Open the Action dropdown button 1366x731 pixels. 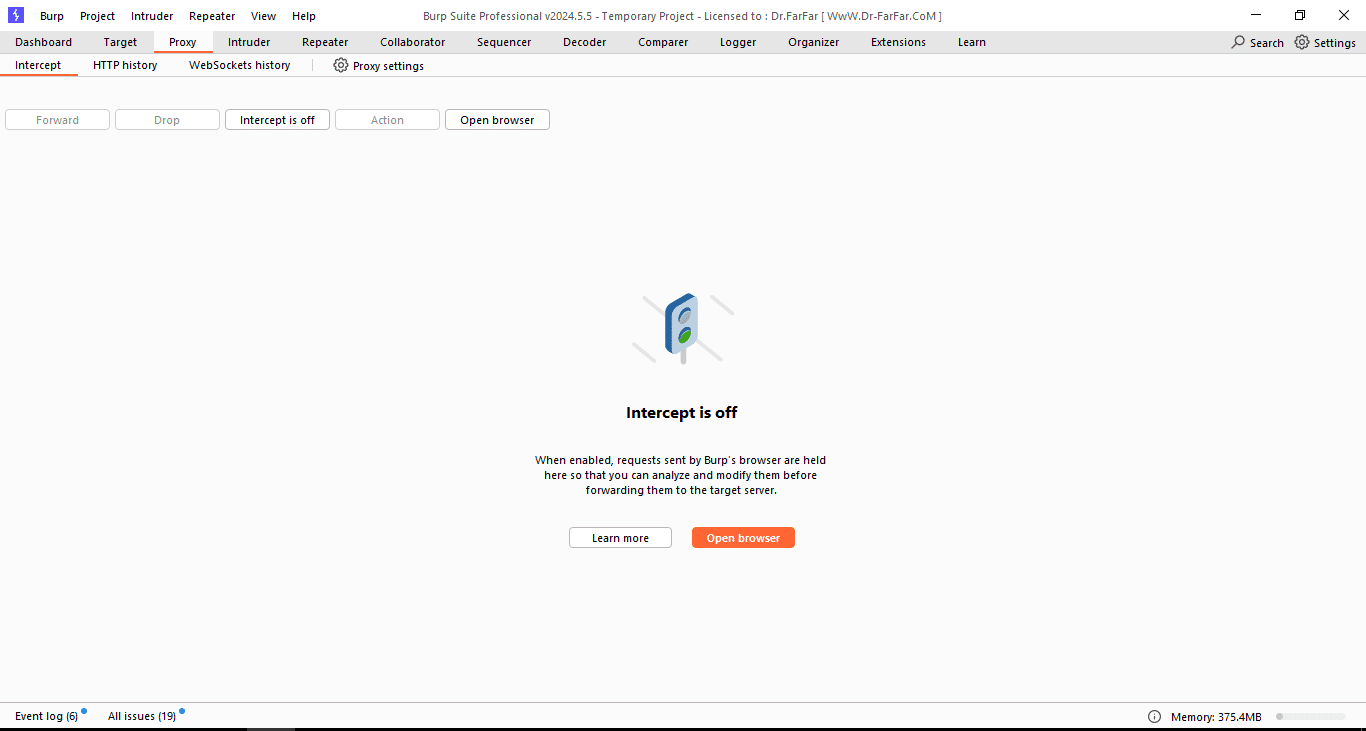coord(387,120)
